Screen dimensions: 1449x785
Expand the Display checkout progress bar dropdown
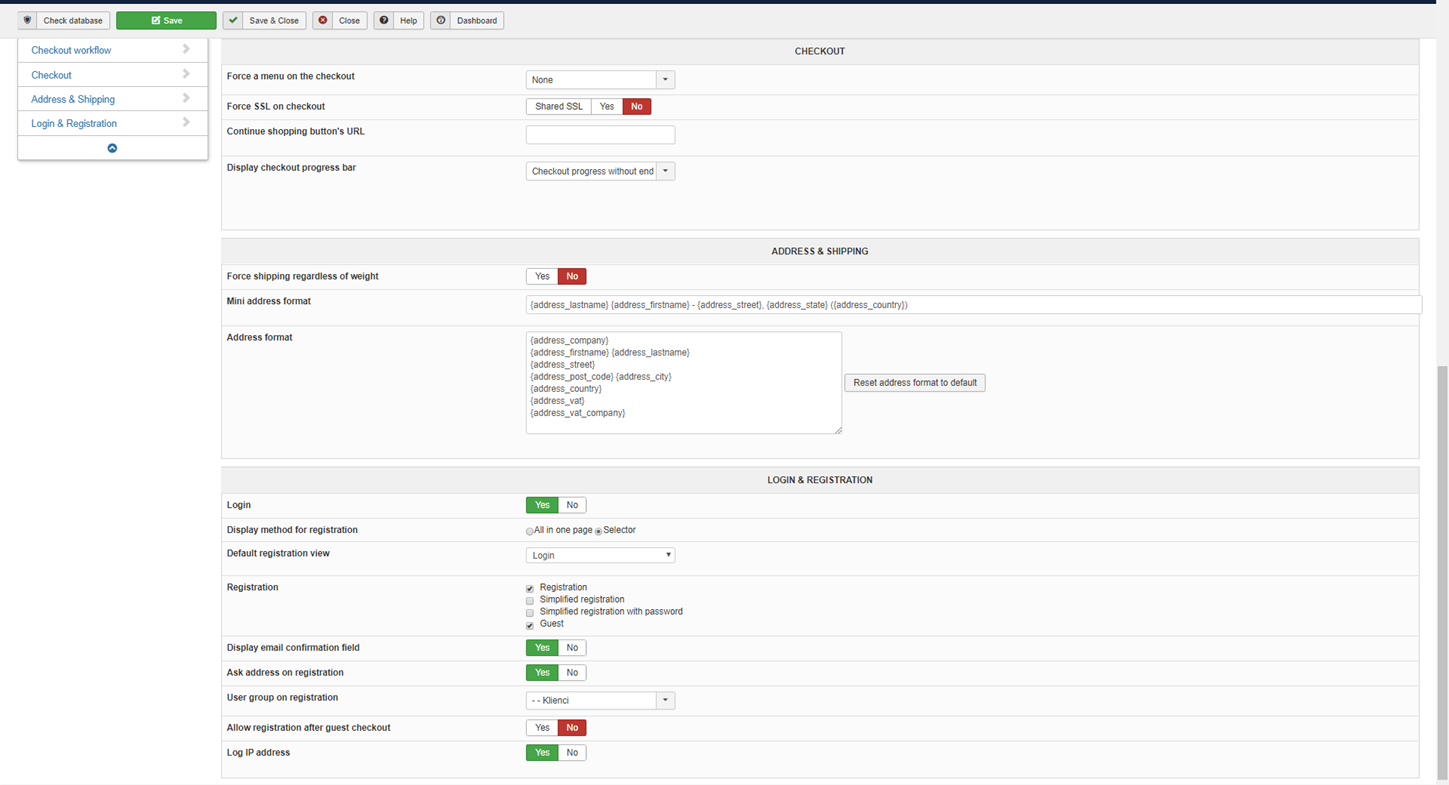click(600, 171)
